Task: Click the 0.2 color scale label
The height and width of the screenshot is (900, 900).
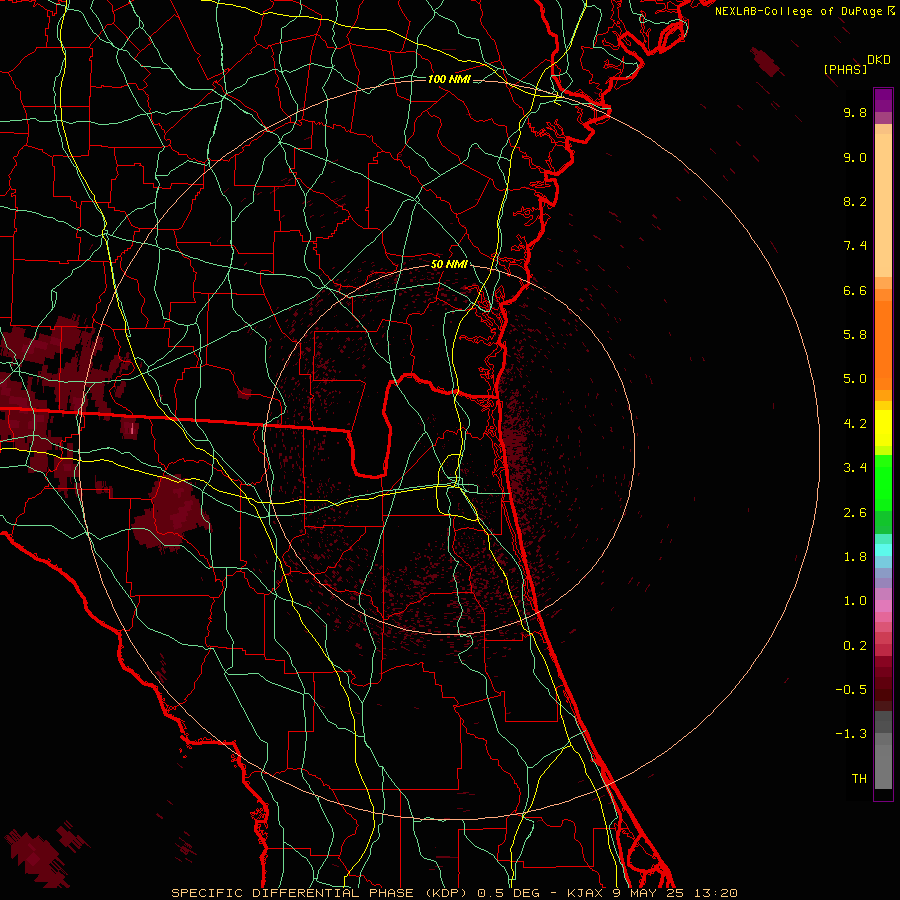Action: pyautogui.click(x=855, y=646)
